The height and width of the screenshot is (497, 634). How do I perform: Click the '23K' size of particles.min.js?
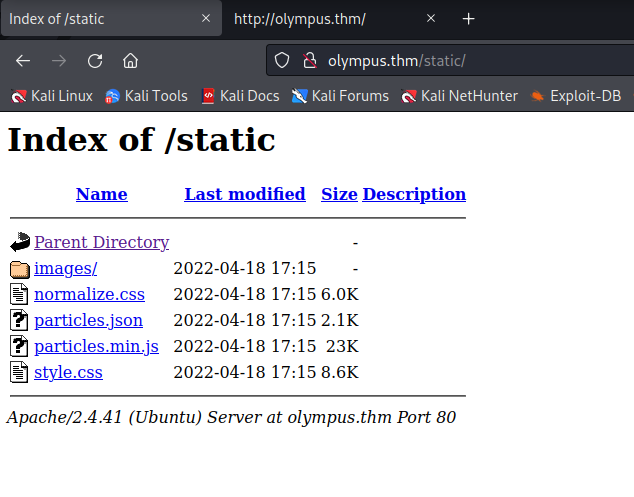point(342,346)
